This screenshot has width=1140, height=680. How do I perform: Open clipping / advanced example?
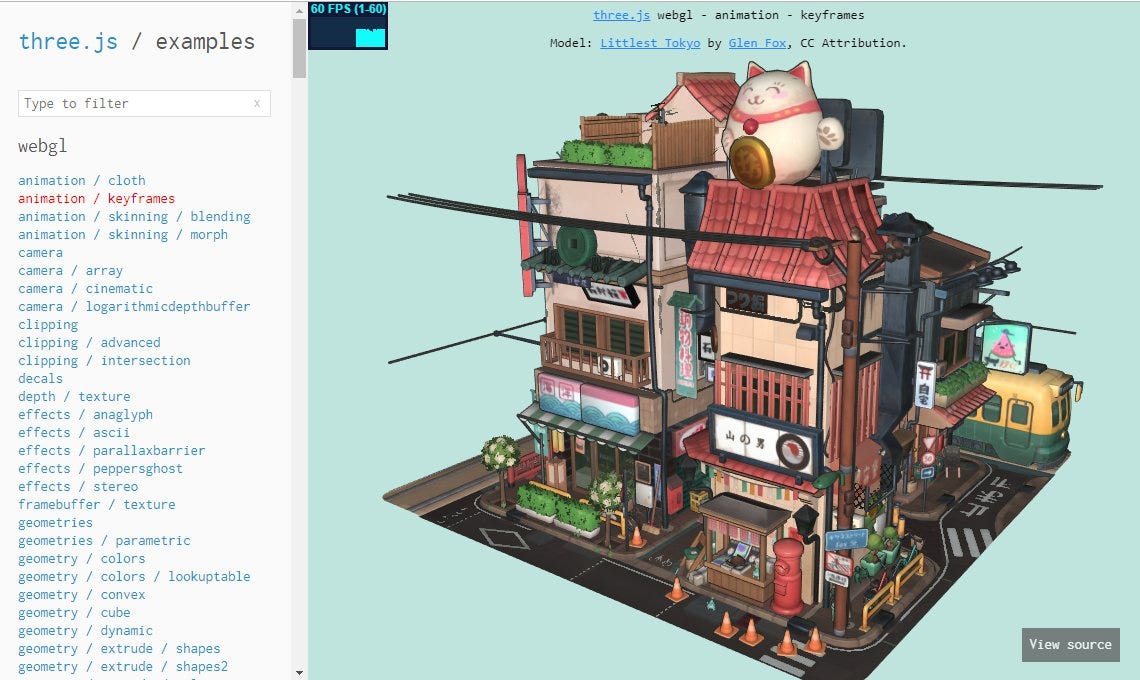(x=89, y=343)
